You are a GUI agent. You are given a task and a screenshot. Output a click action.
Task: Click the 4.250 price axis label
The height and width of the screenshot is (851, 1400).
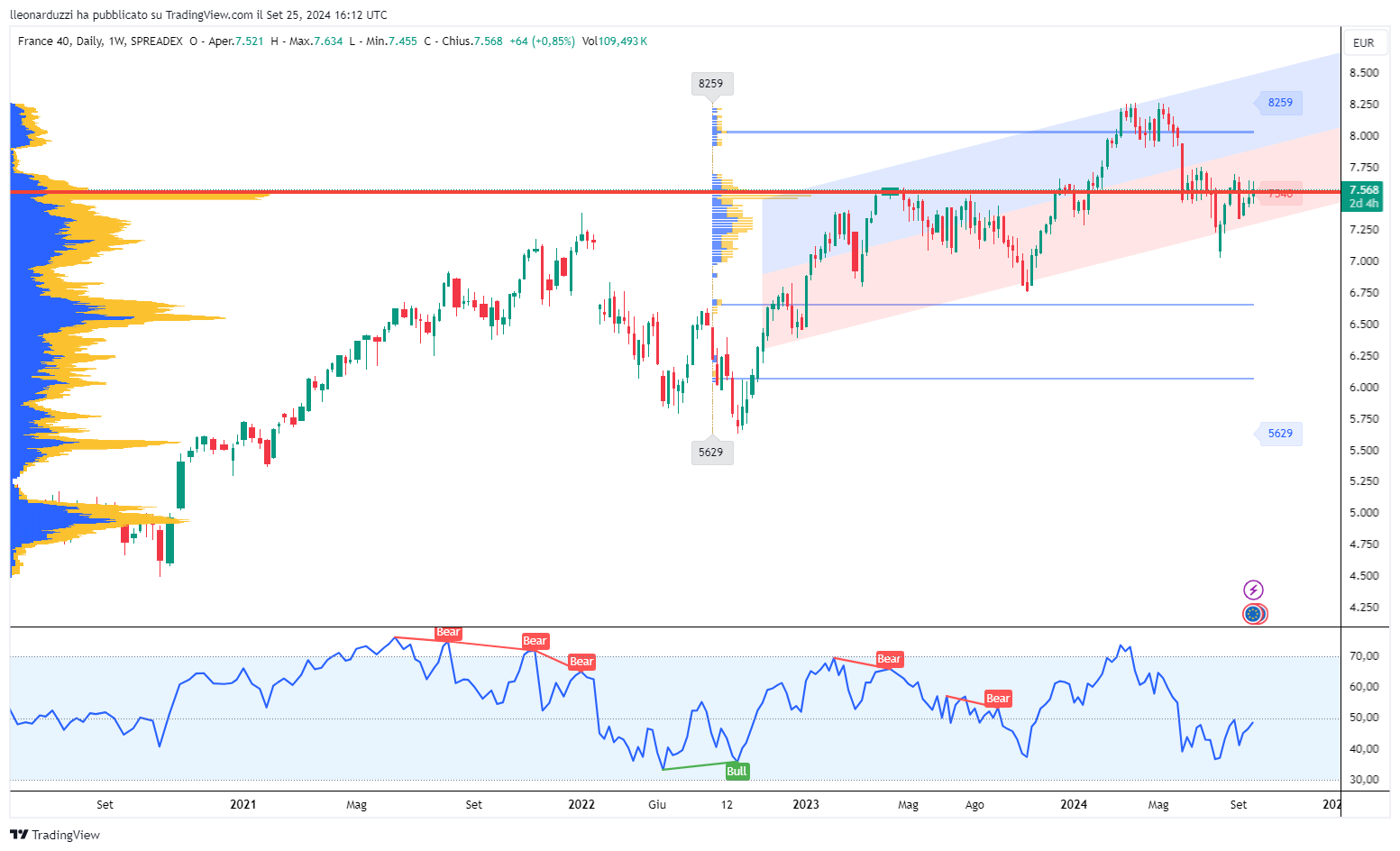click(x=1364, y=607)
